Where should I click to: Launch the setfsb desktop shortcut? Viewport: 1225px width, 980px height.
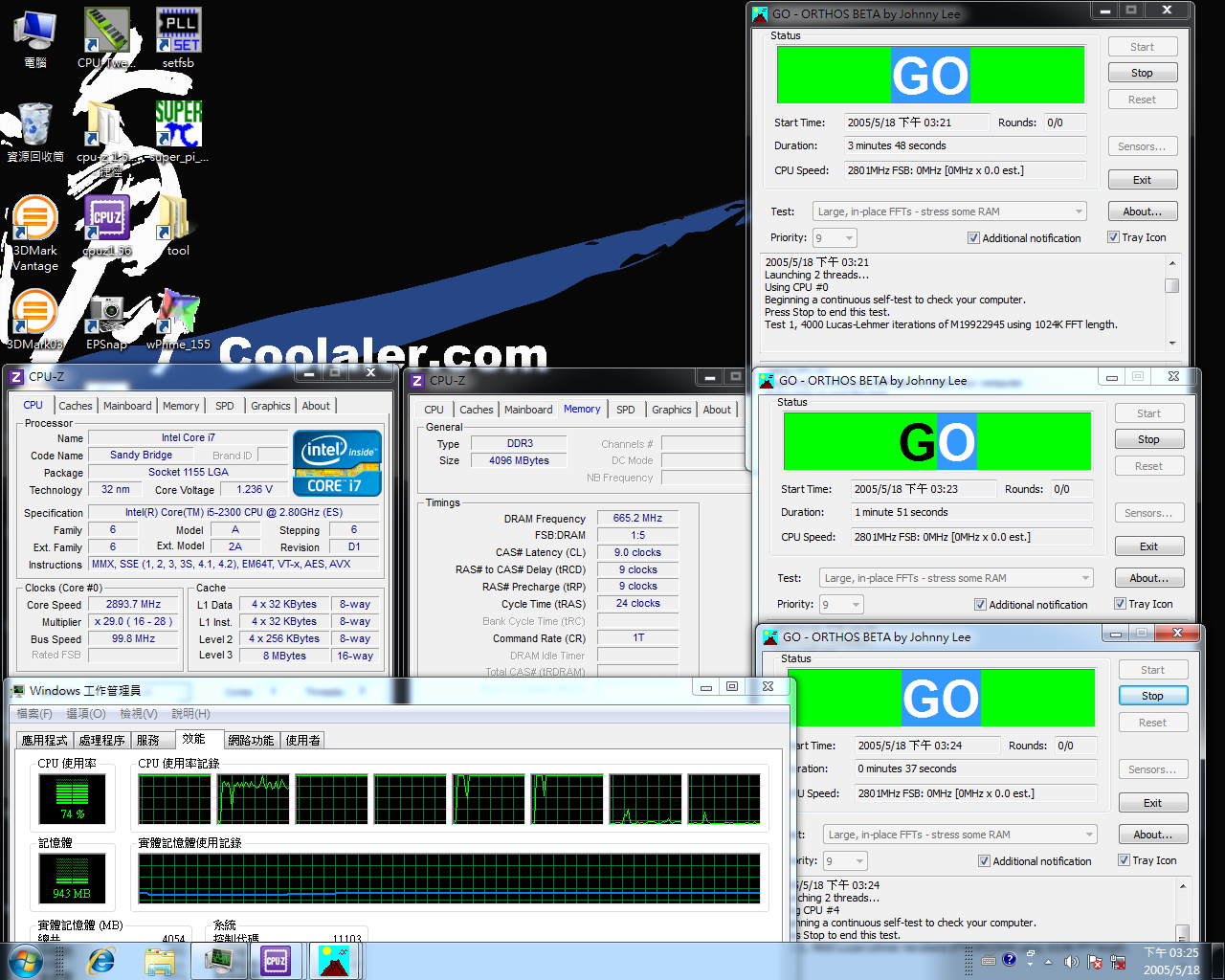tap(178, 38)
